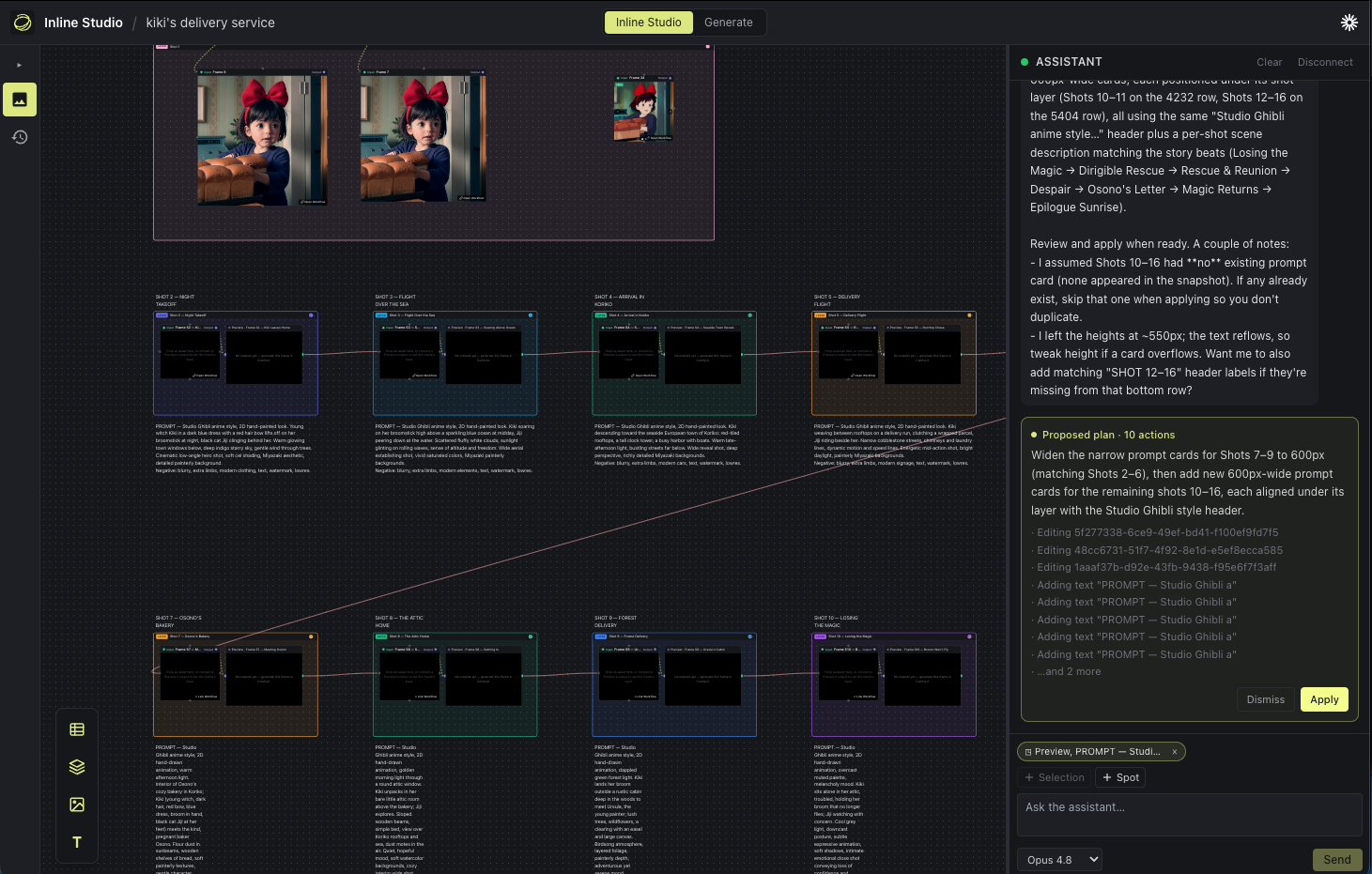The image size is (1372, 874).
Task: Open the Opus 4.8 model dropdown
Action: point(1059,860)
